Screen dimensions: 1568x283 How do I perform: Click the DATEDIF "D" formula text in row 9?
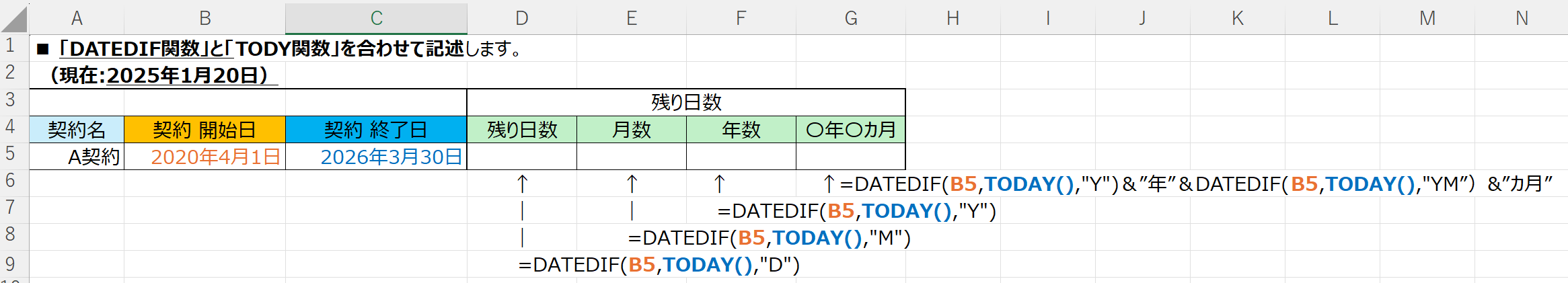[659, 265]
